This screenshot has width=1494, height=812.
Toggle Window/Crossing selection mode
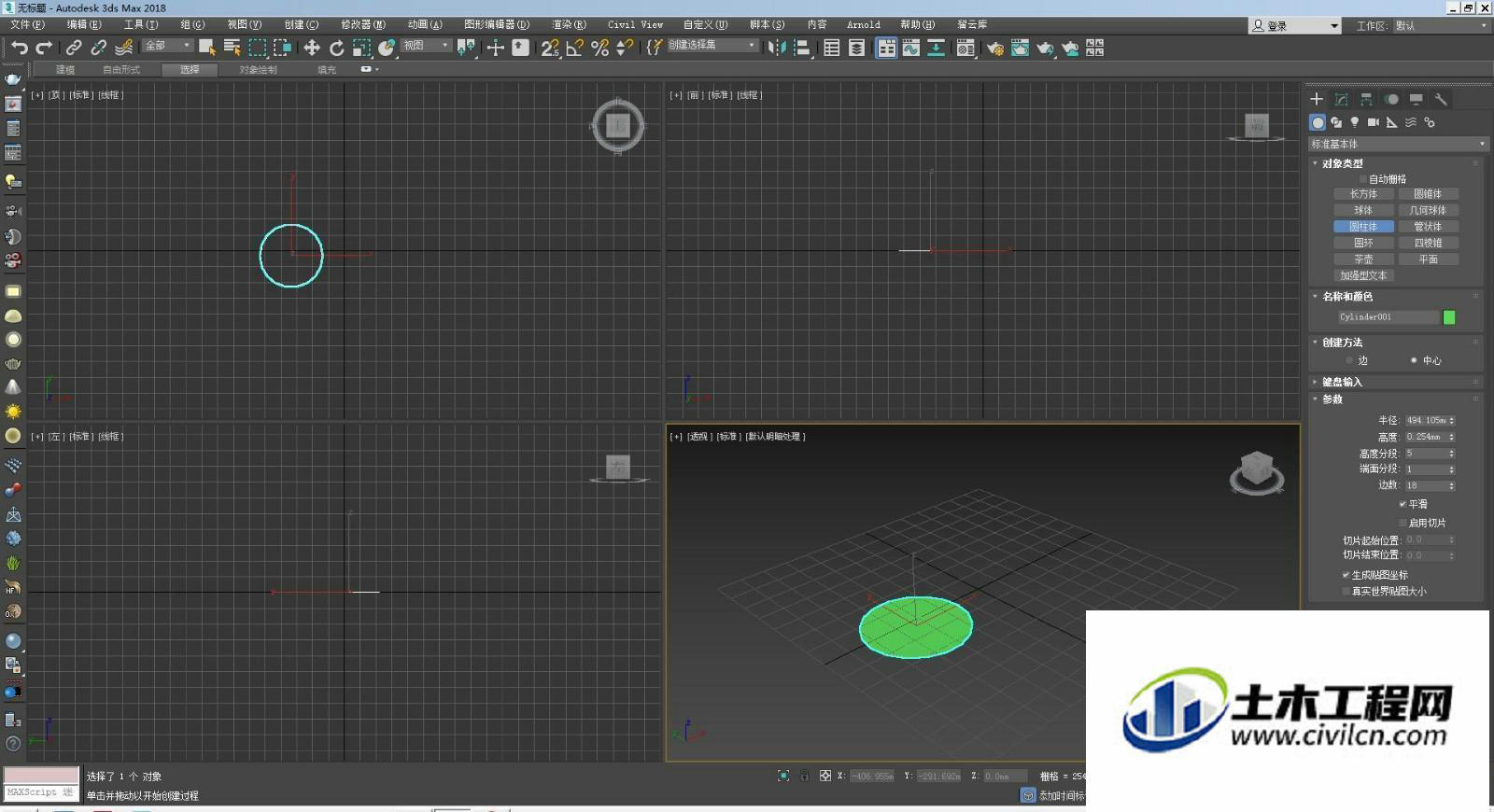282,48
